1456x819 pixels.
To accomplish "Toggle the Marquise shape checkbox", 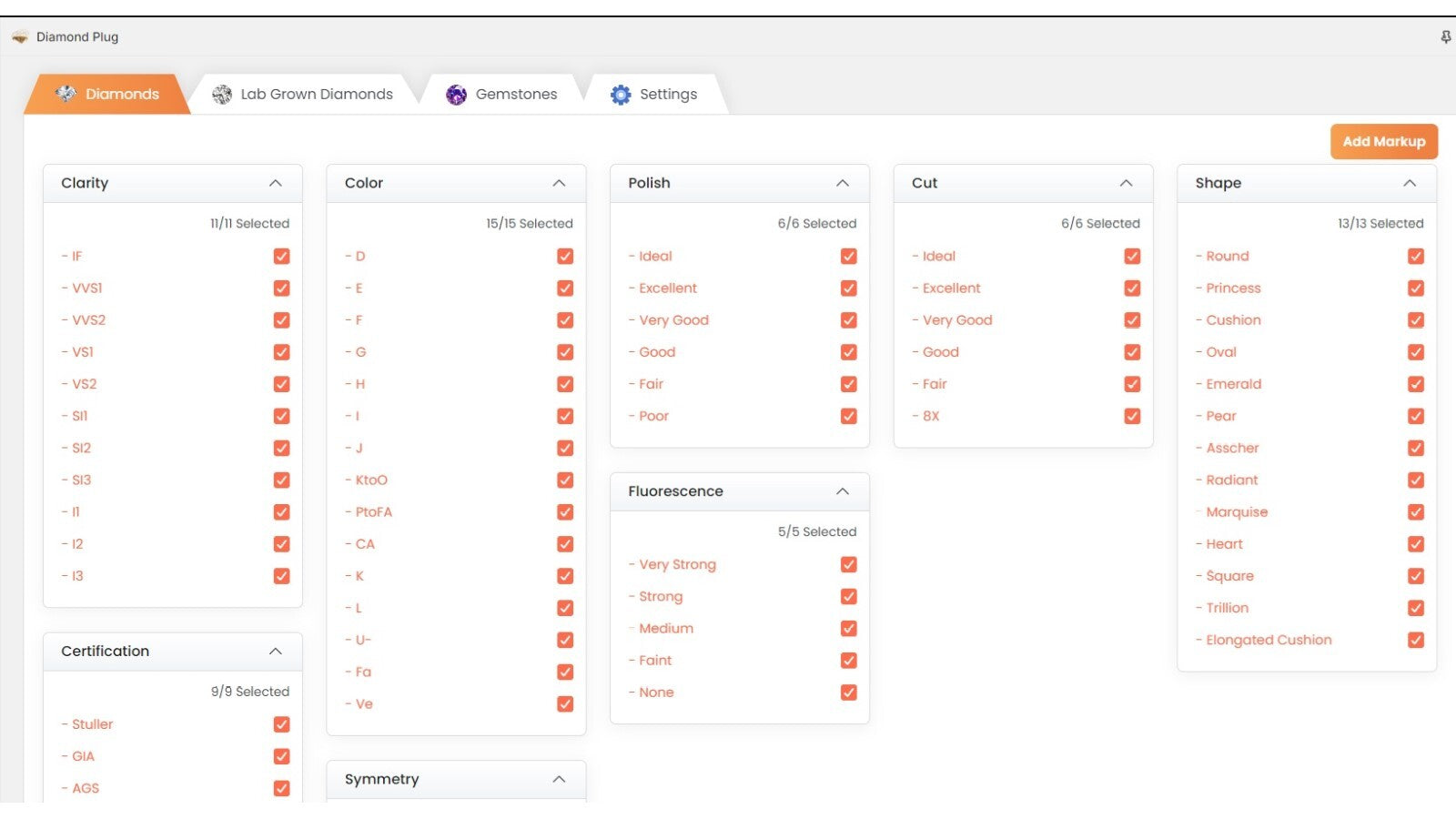I will coord(1416,512).
